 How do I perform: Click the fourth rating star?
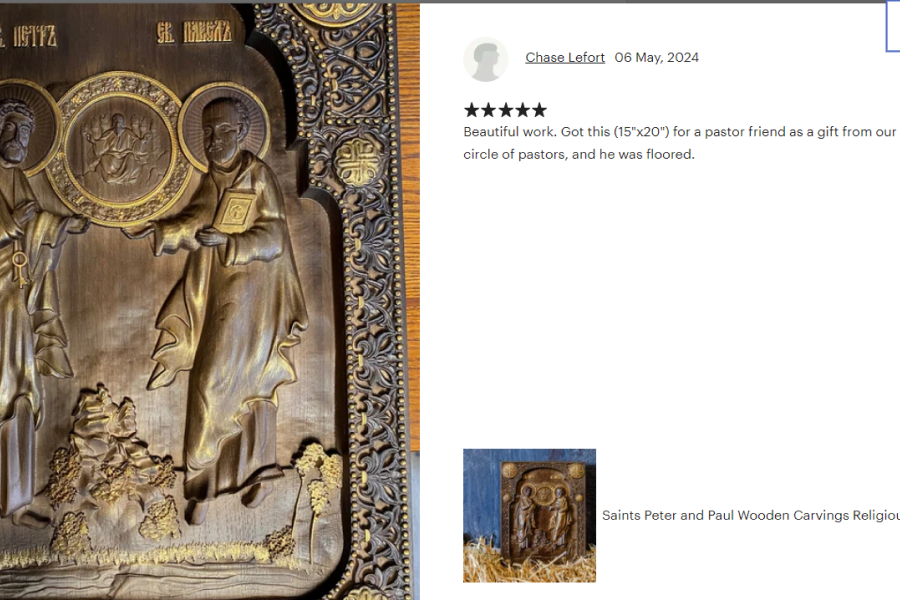click(522, 110)
